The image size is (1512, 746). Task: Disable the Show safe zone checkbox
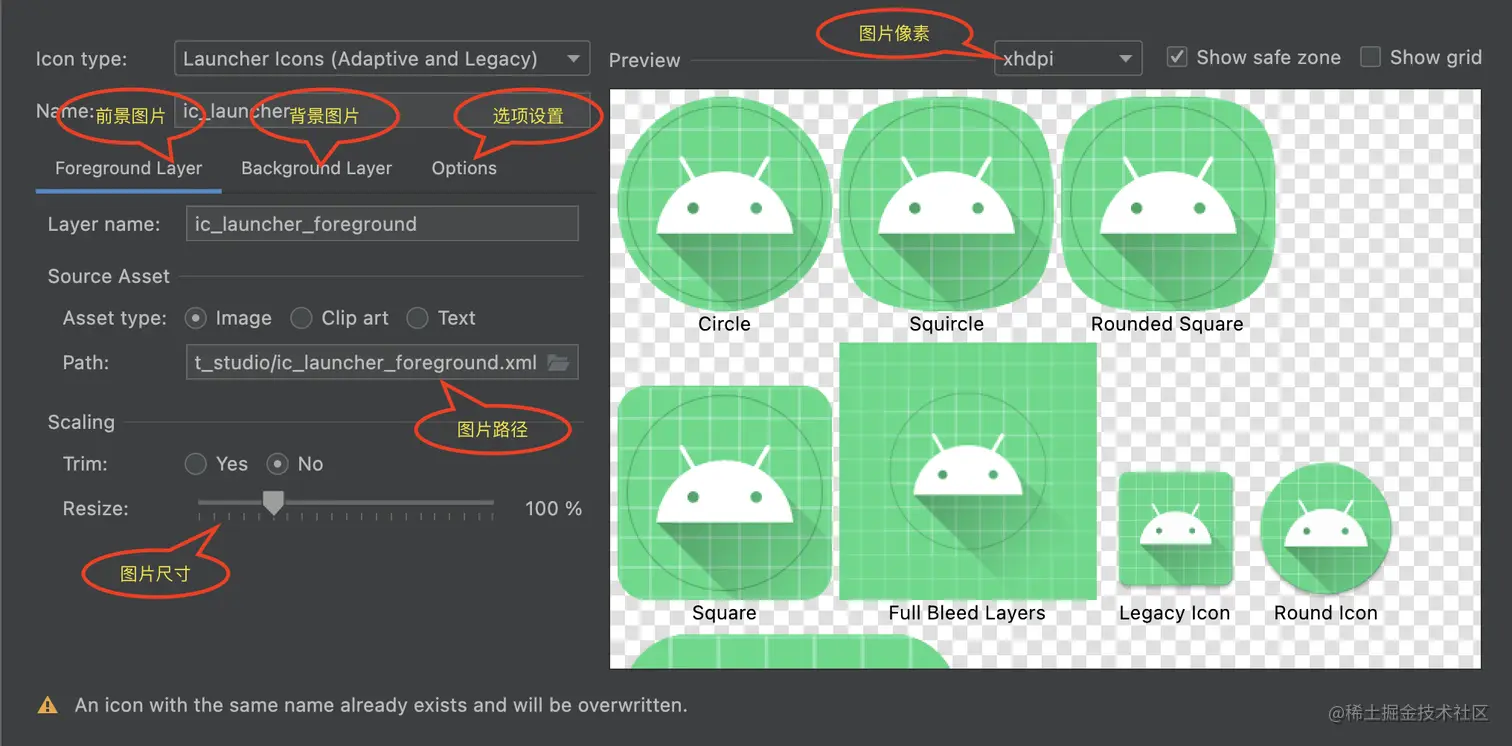(x=1177, y=57)
